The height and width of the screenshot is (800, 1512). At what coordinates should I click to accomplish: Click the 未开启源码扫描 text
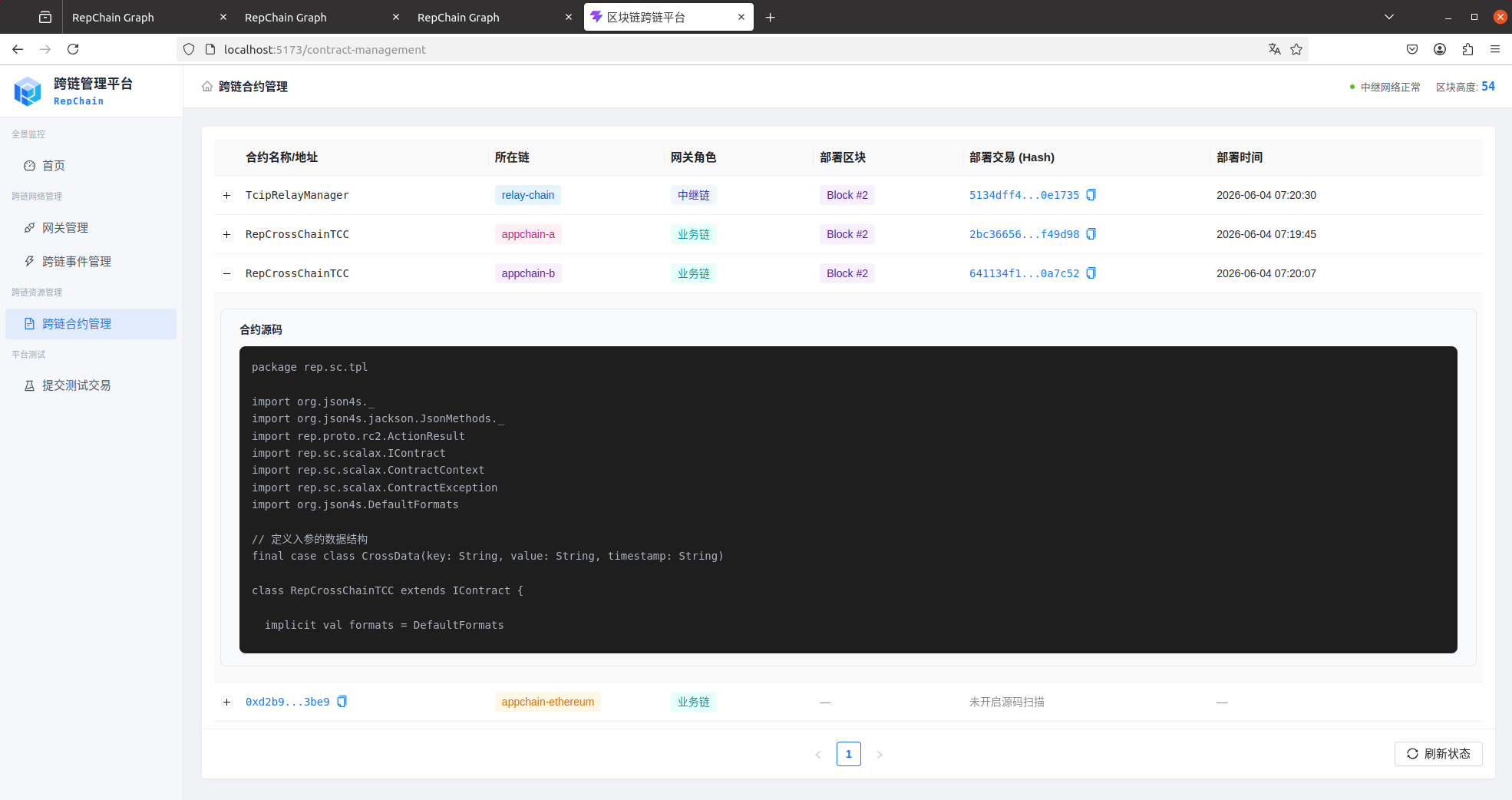1007,702
